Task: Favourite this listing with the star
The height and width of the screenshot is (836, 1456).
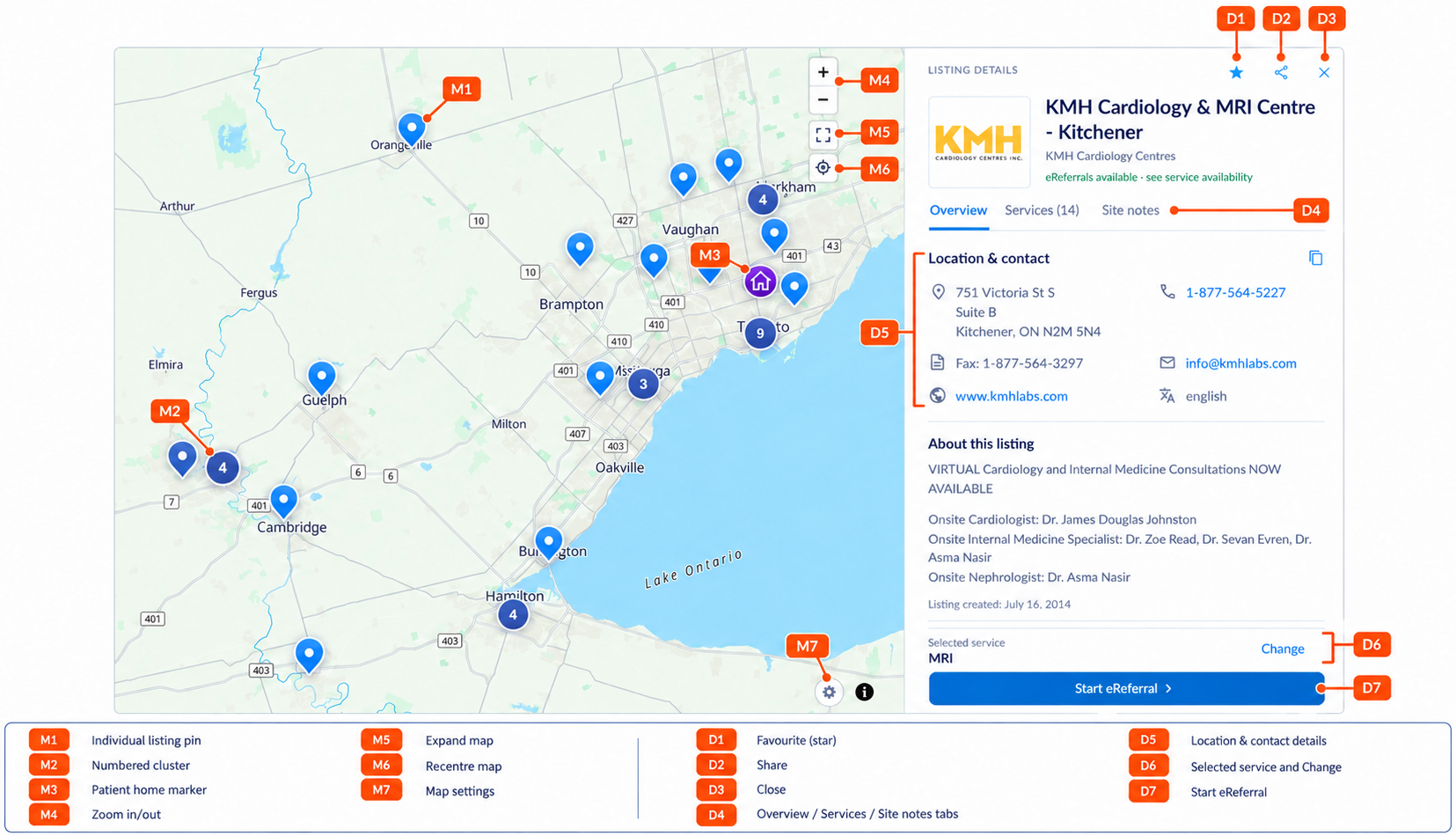Action: 1236,73
